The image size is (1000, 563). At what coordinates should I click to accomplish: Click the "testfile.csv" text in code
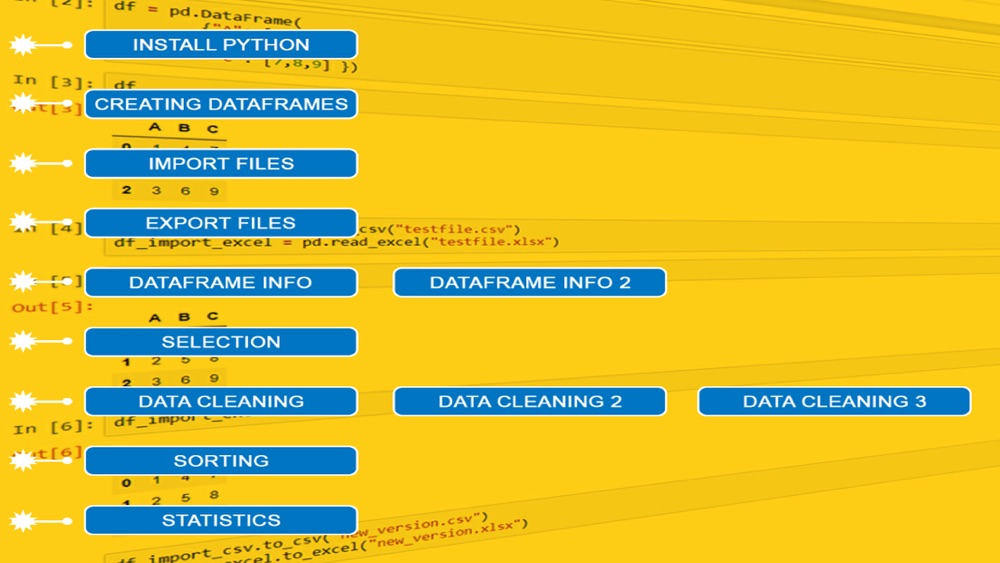(454, 229)
